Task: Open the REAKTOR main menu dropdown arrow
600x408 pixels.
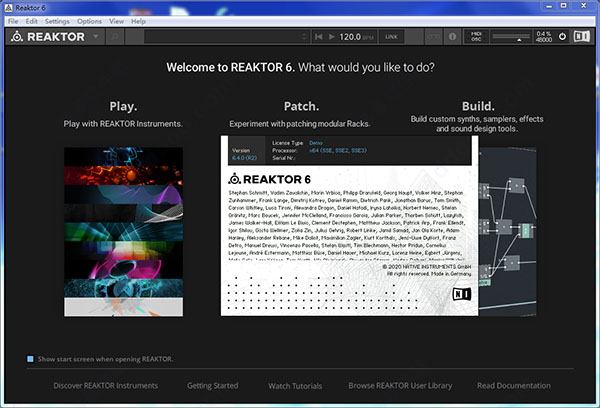Action: coord(96,36)
